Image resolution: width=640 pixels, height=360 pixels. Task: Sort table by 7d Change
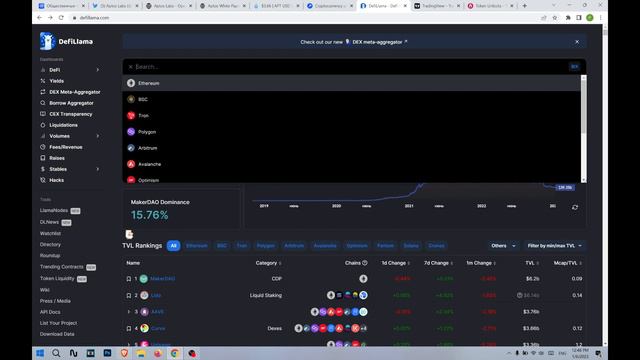click(438, 263)
